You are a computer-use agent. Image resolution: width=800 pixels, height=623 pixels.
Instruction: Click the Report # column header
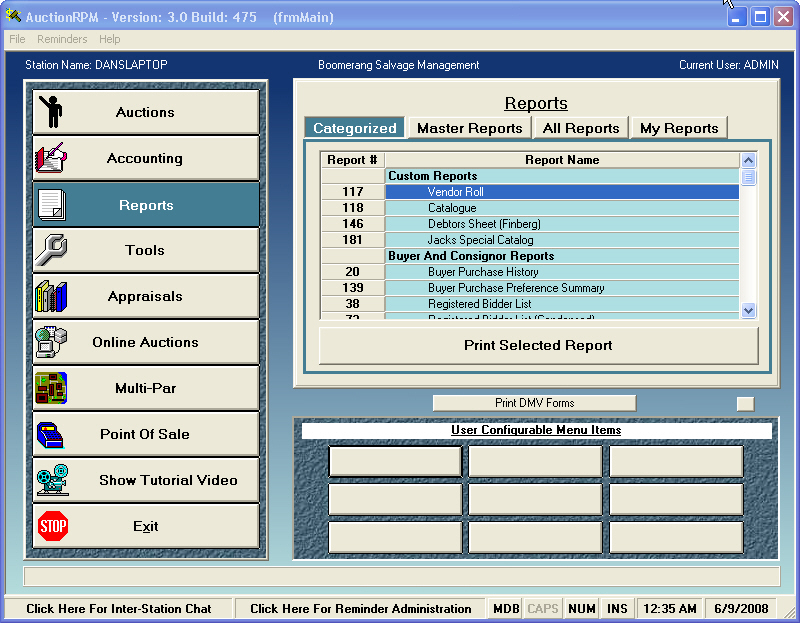pos(353,160)
